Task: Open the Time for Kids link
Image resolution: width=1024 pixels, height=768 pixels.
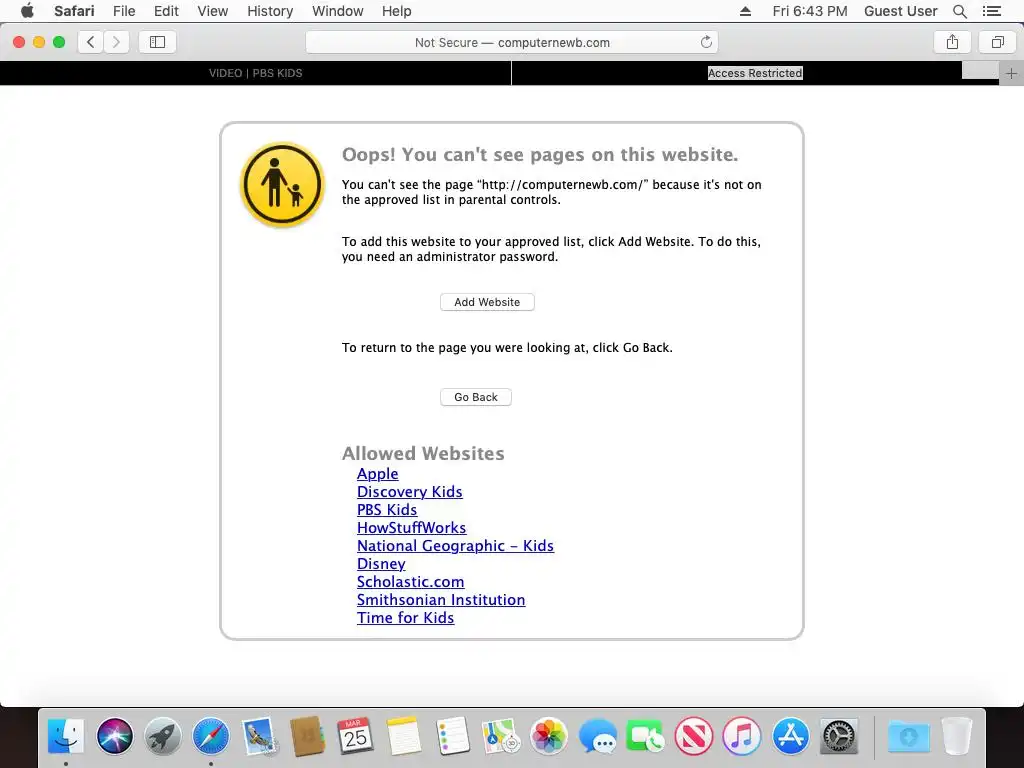Action: (x=405, y=618)
